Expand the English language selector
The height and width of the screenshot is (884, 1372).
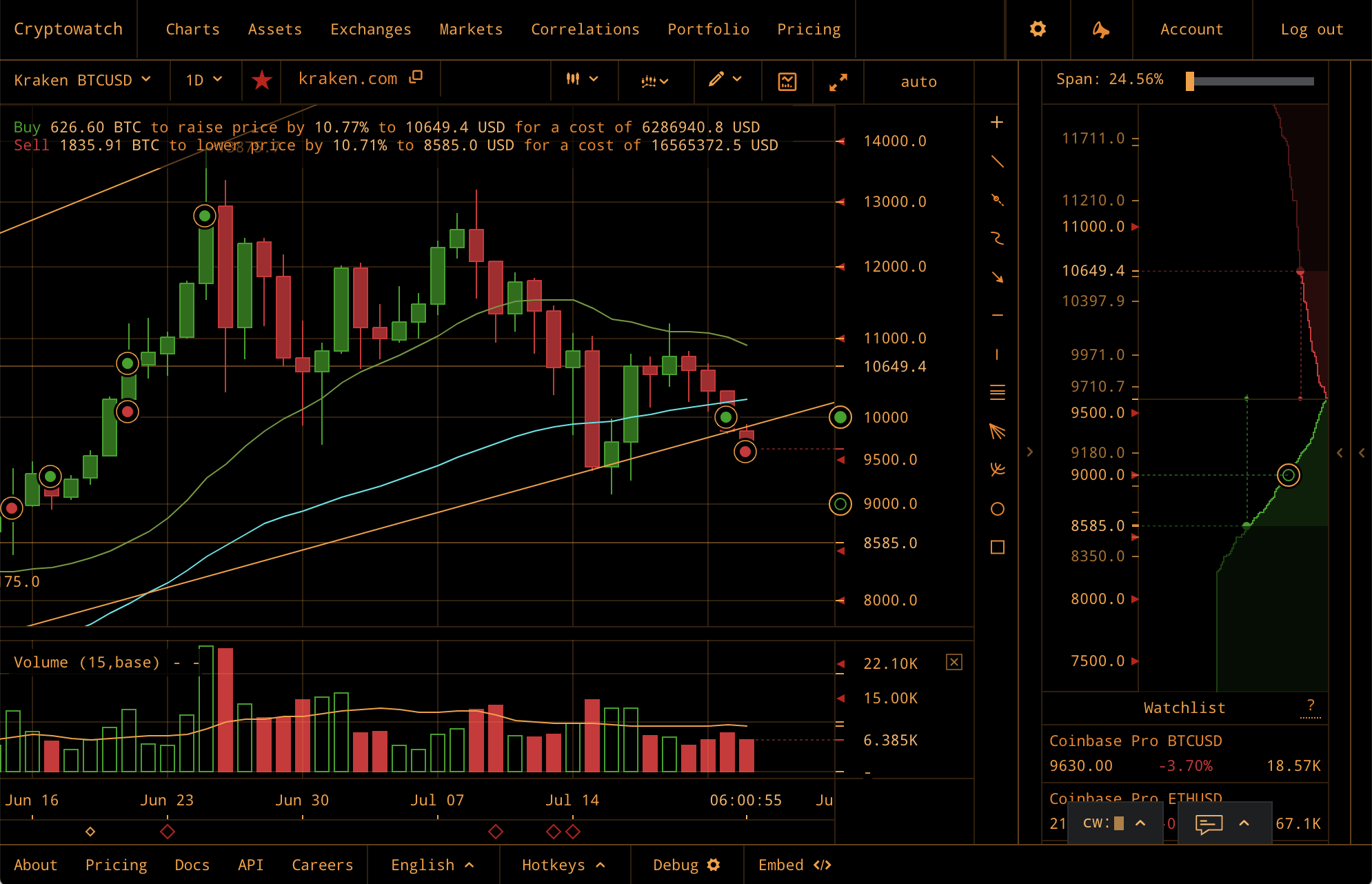(432, 865)
